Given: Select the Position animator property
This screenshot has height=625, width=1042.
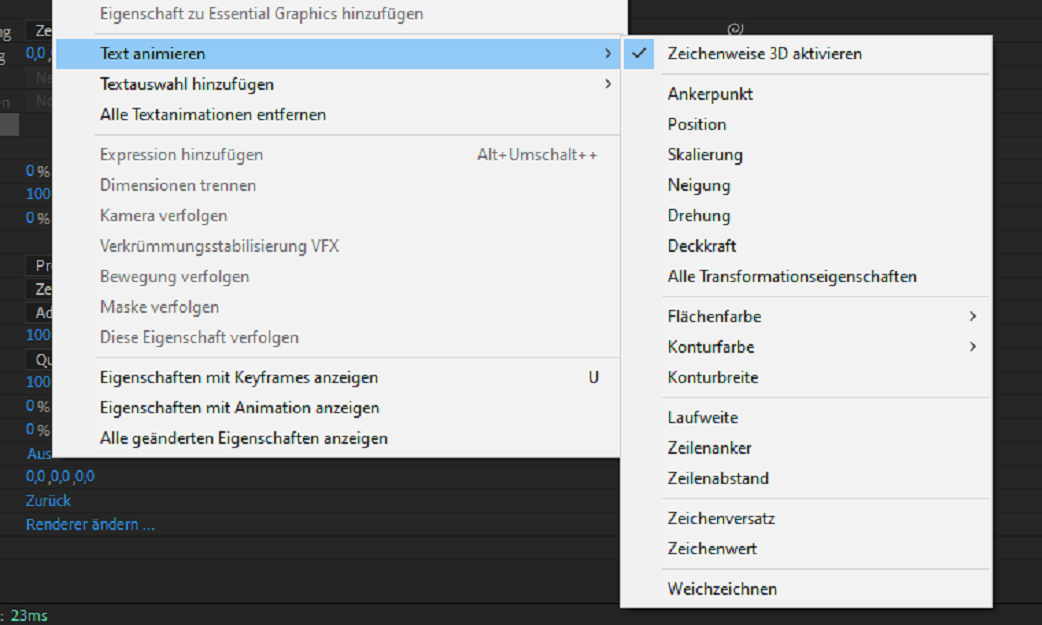Looking at the screenshot, I should point(697,125).
